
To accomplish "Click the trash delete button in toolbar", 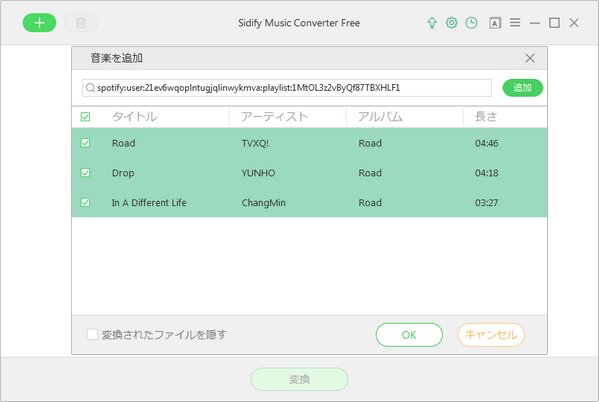I will pos(81,23).
